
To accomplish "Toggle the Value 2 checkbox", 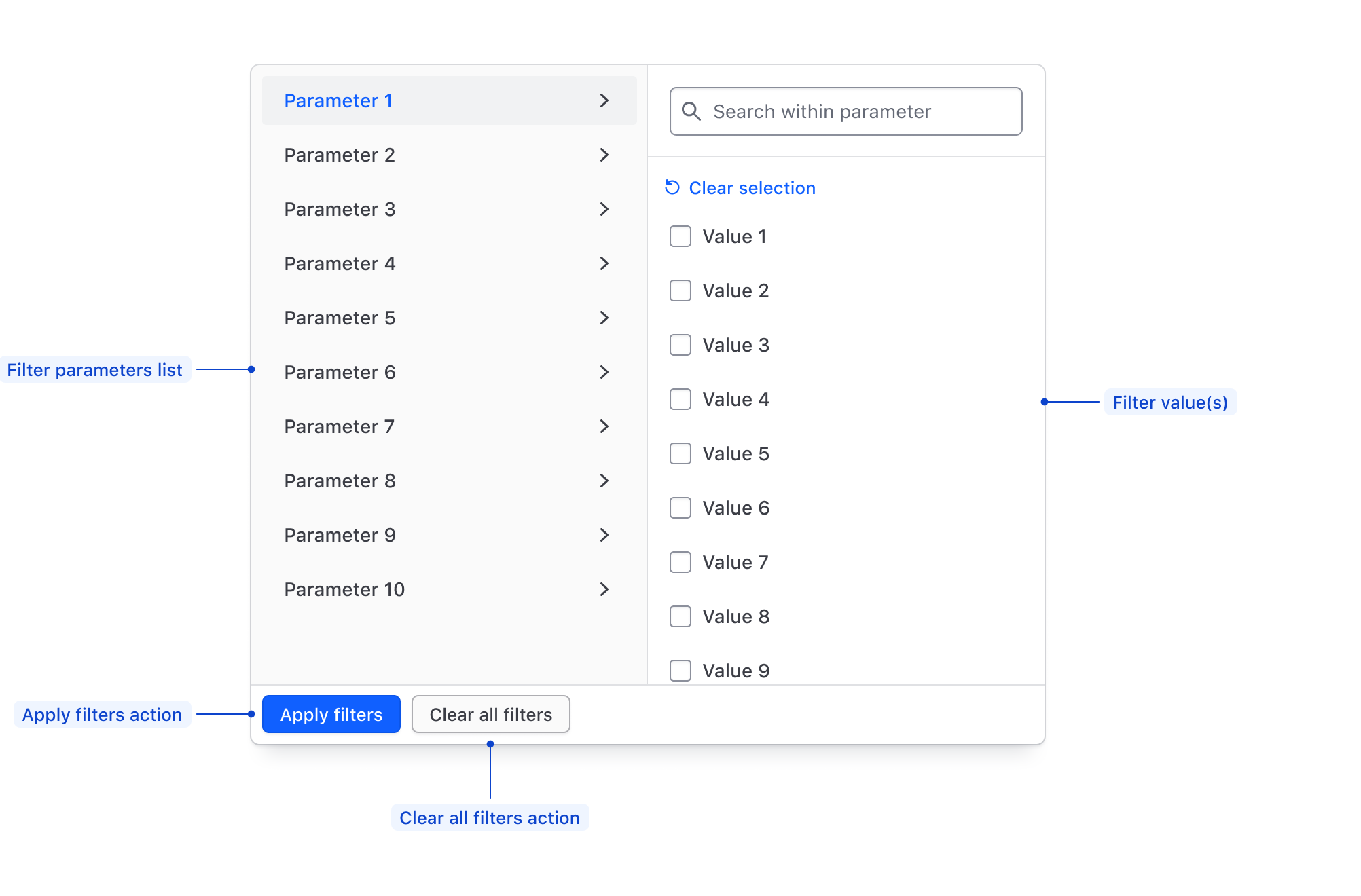I will [x=680, y=291].
